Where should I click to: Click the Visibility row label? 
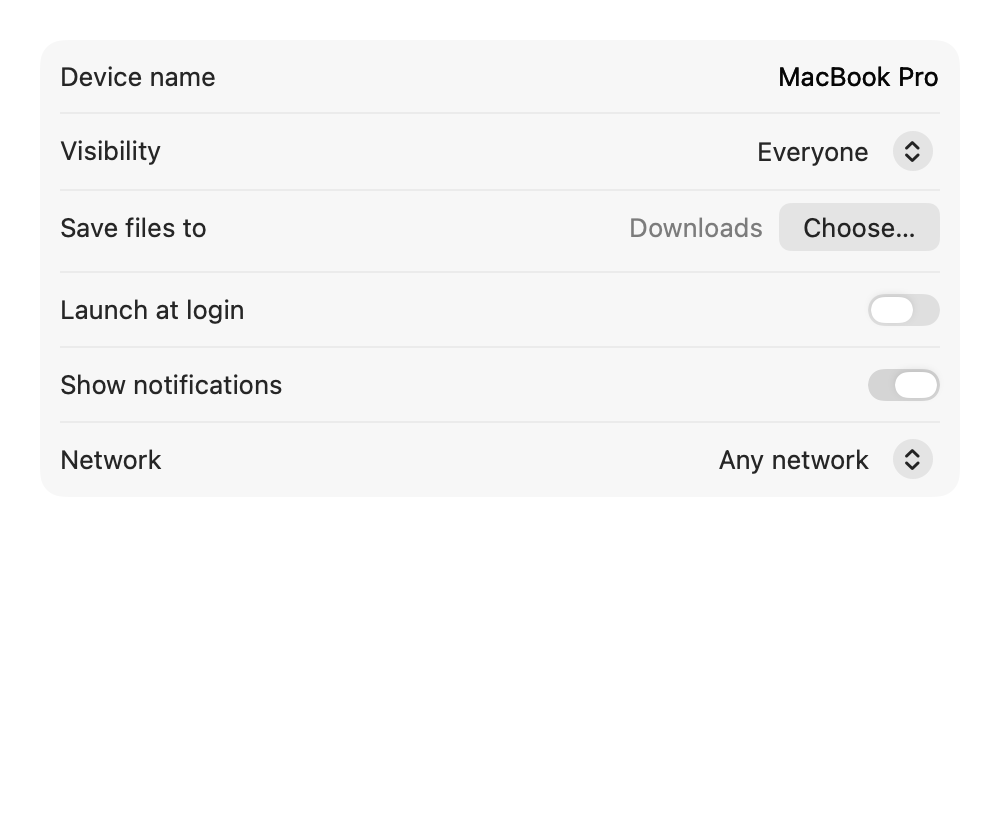pos(110,152)
